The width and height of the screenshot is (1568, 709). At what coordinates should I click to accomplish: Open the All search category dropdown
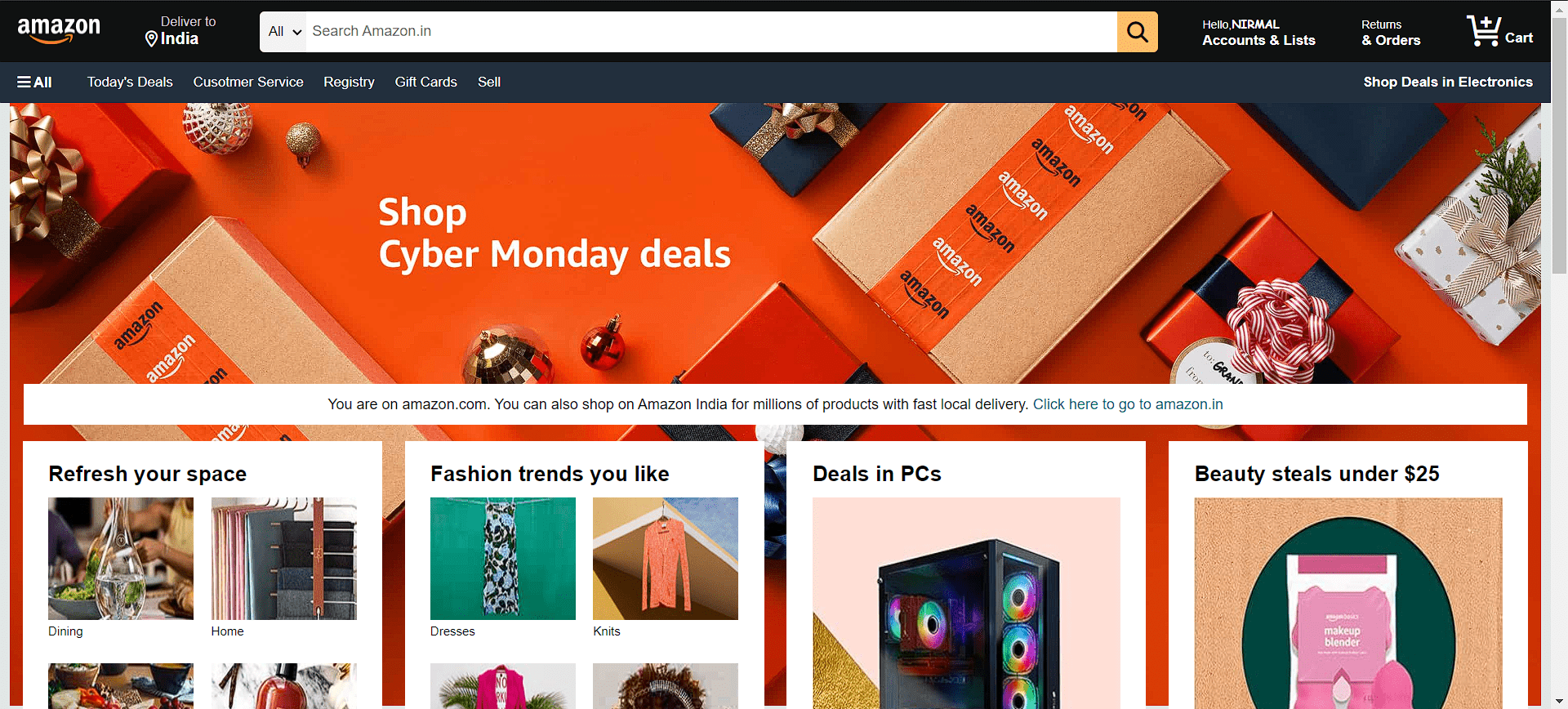[x=283, y=32]
